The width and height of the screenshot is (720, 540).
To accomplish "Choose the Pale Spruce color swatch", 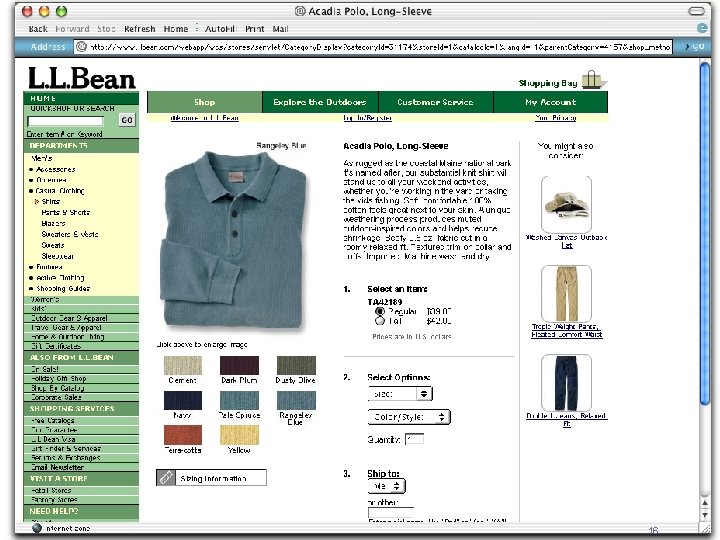I will 239,400.
